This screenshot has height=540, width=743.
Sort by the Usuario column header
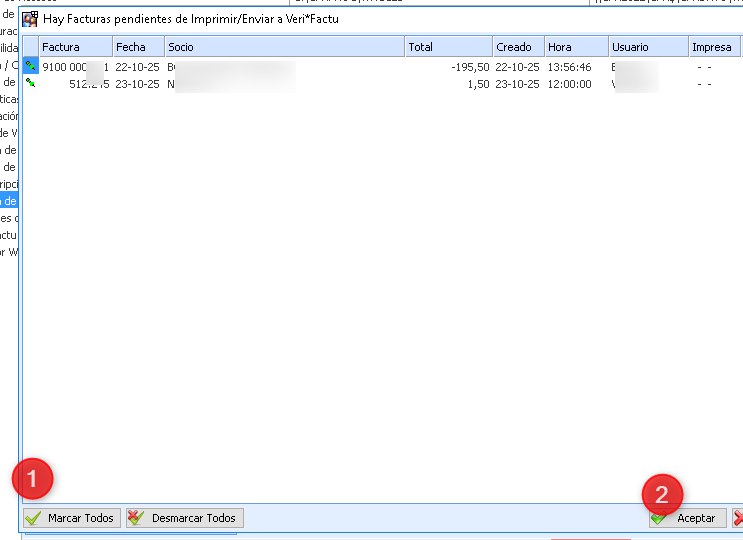click(x=647, y=47)
